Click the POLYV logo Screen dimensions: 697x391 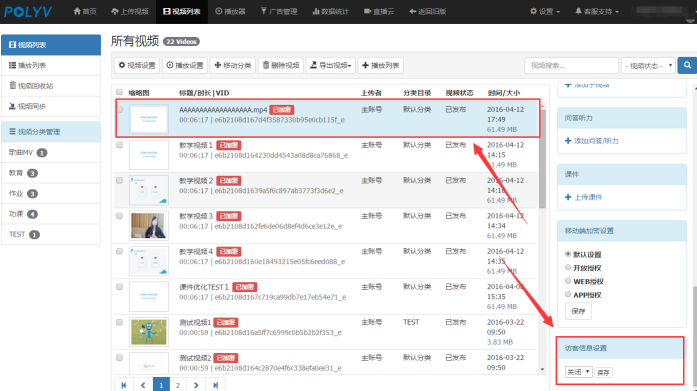tap(28, 12)
